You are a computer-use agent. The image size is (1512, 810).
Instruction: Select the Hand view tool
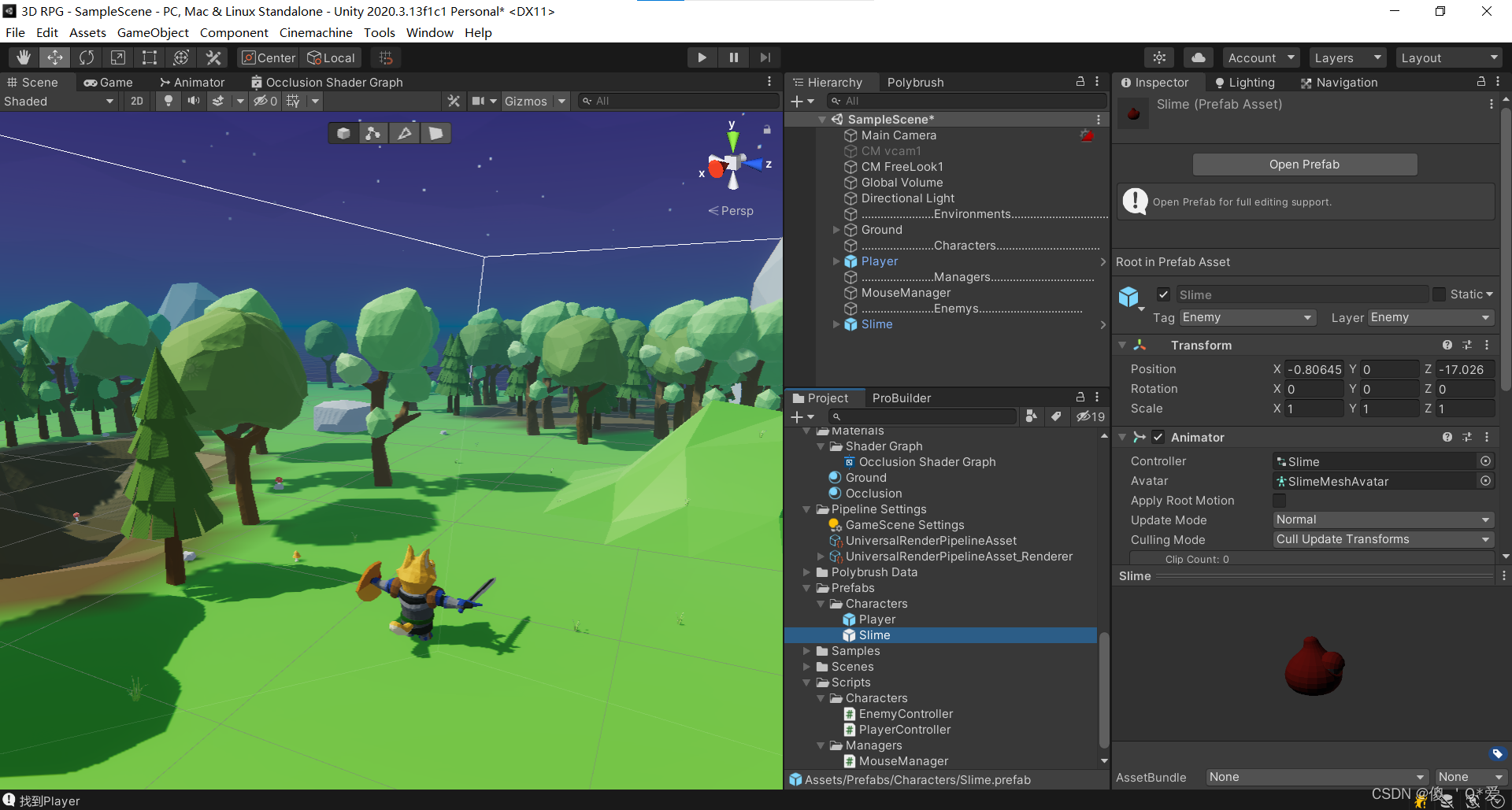[23, 57]
